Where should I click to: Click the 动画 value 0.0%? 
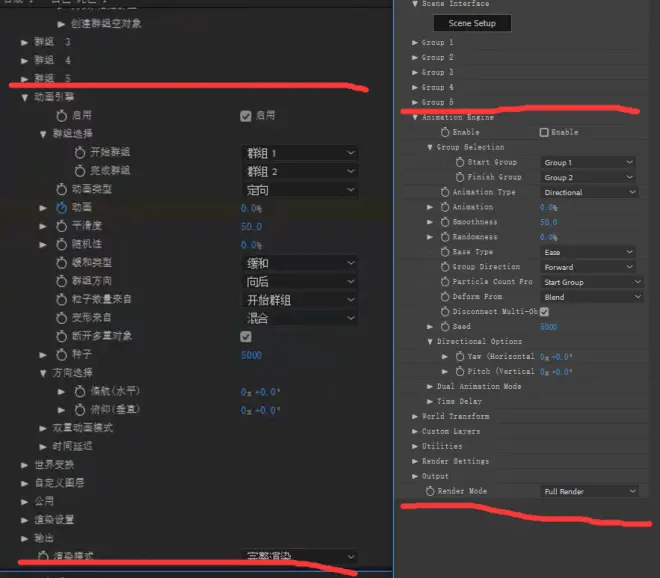pos(251,208)
